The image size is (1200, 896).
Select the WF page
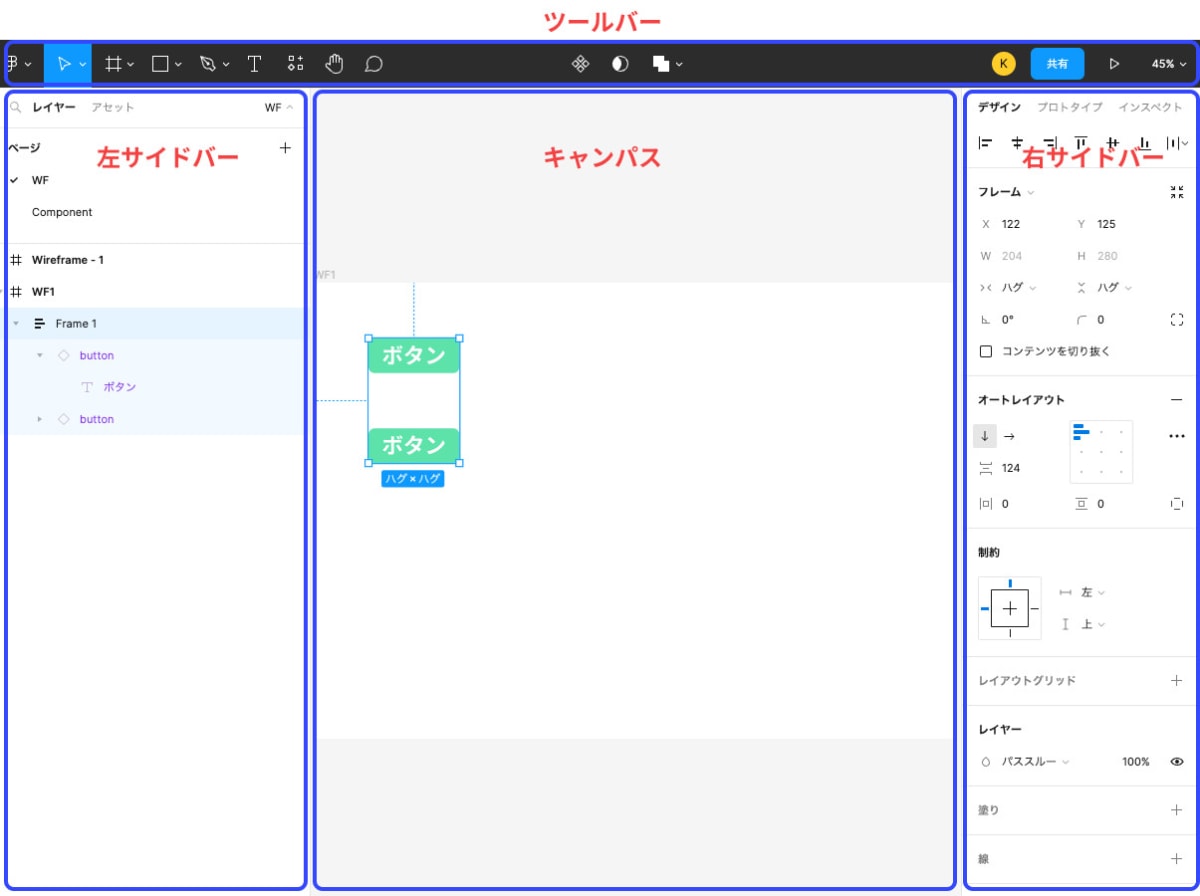tap(40, 180)
